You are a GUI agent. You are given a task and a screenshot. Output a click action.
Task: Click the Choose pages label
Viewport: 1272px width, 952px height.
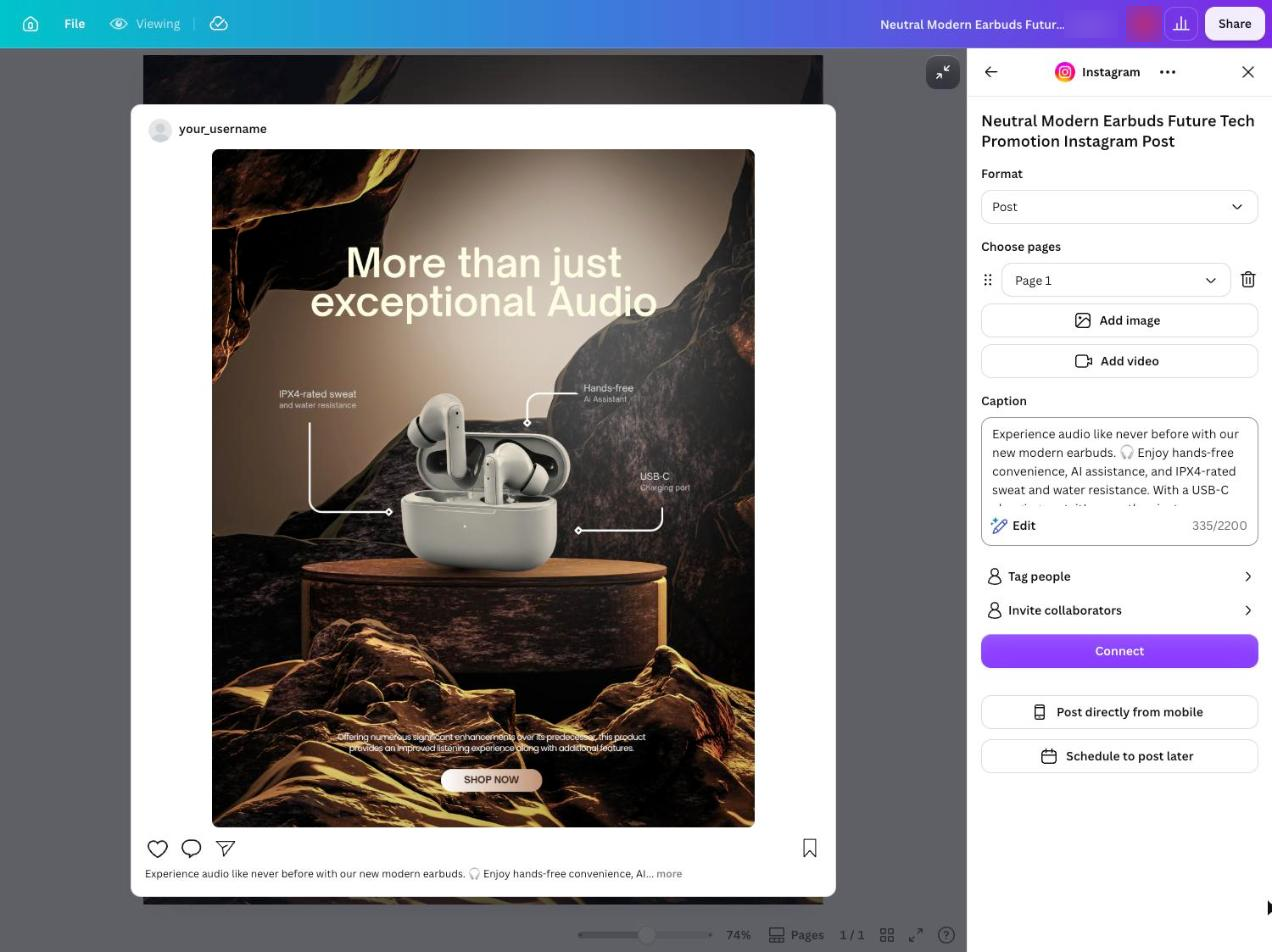(x=1021, y=247)
